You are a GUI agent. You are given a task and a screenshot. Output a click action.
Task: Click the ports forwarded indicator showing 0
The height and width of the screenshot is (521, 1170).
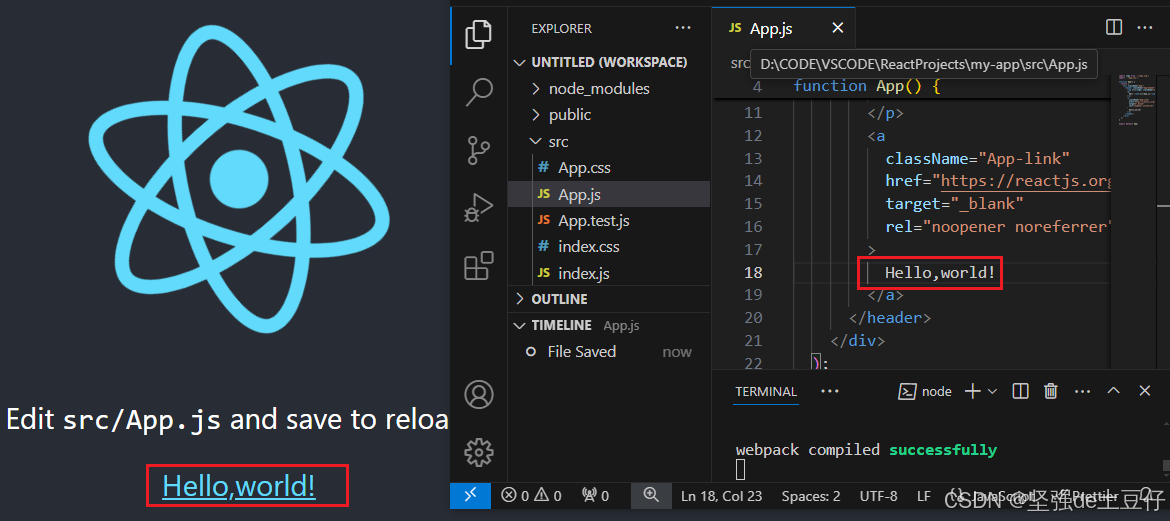coord(595,496)
